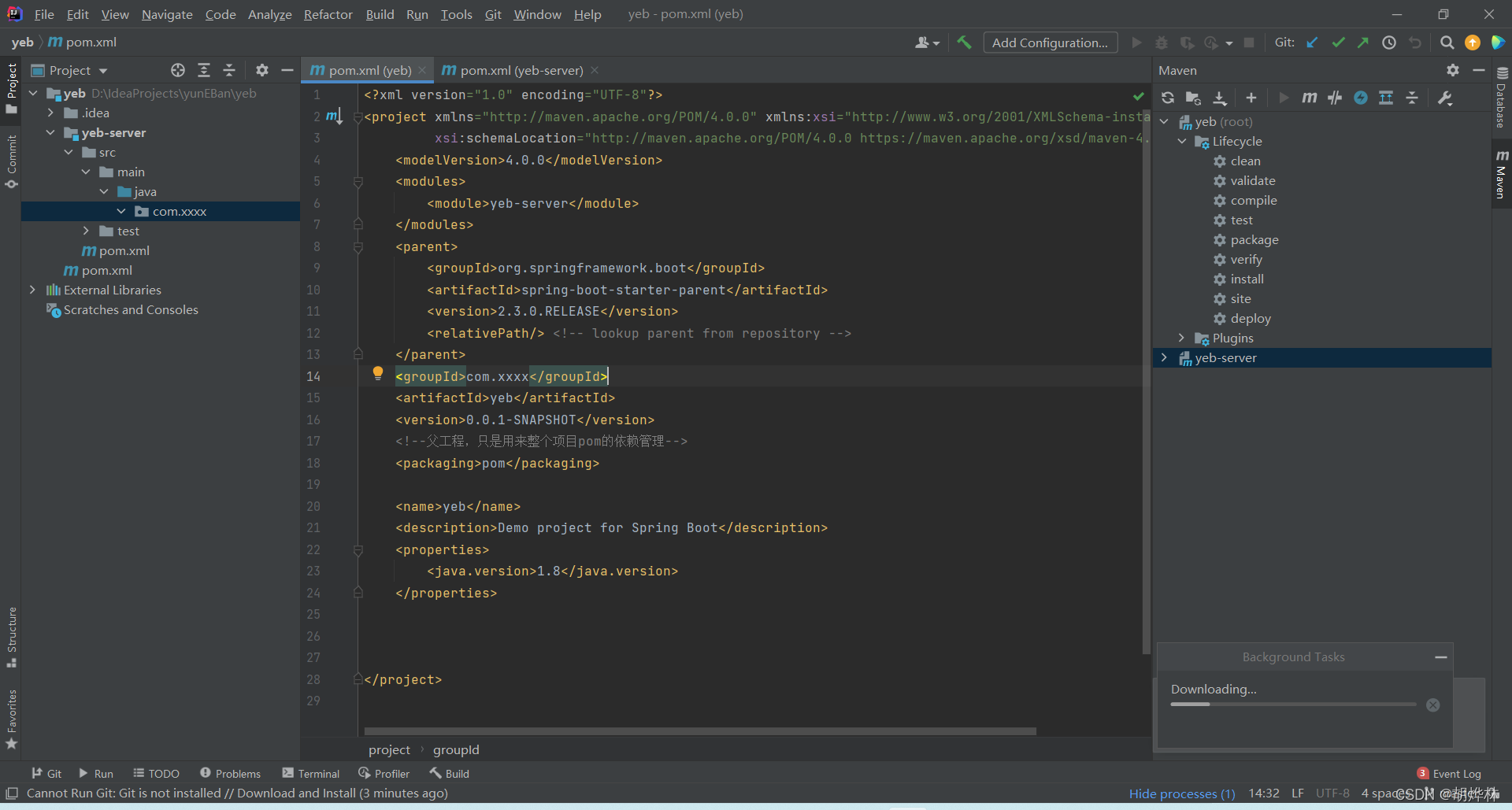Screen dimensions: 1512x810
Task: Hide the Project tool window
Action: pyautogui.click(x=287, y=70)
